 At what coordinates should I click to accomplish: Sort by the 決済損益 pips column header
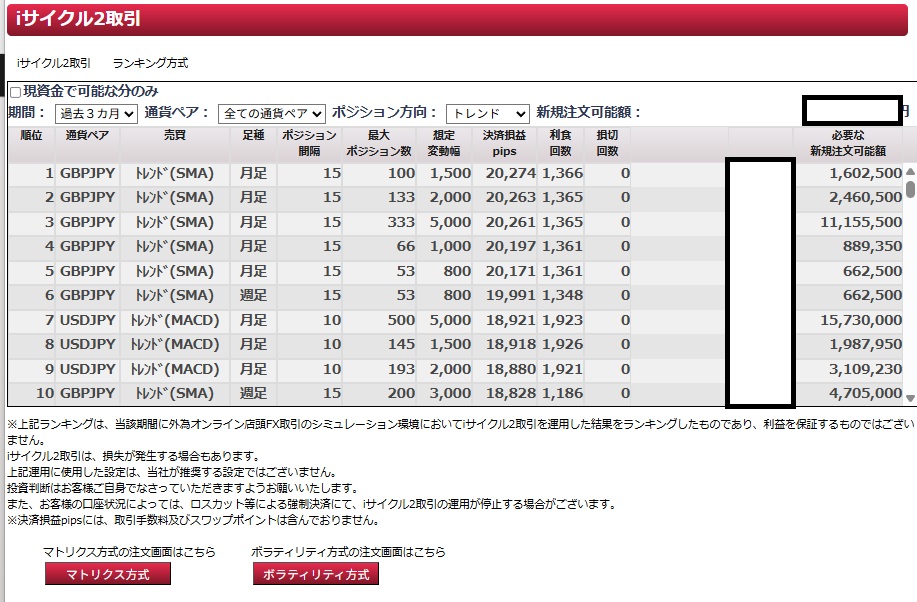pyautogui.click(x=505, y=143)
